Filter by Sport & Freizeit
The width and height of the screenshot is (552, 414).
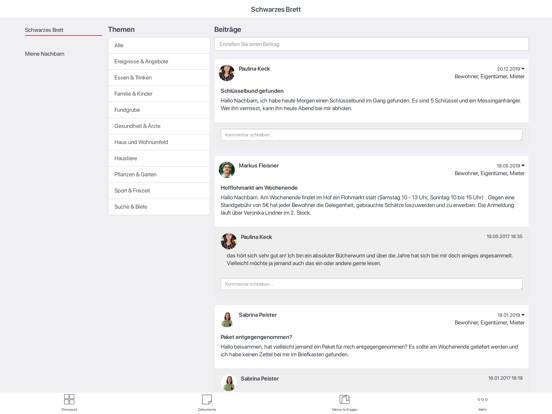(x=159, y=191)
